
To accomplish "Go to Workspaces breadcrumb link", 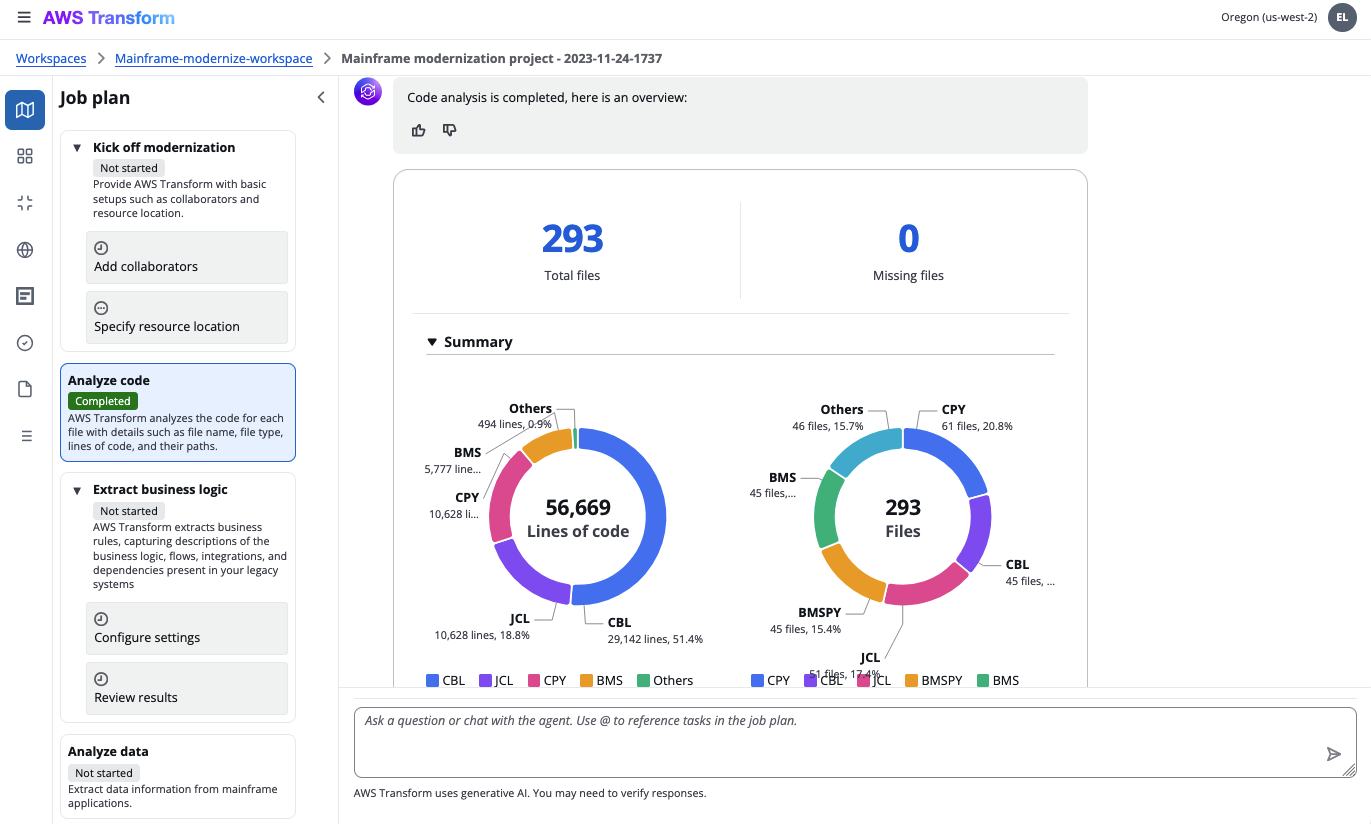I will point(51,59).
